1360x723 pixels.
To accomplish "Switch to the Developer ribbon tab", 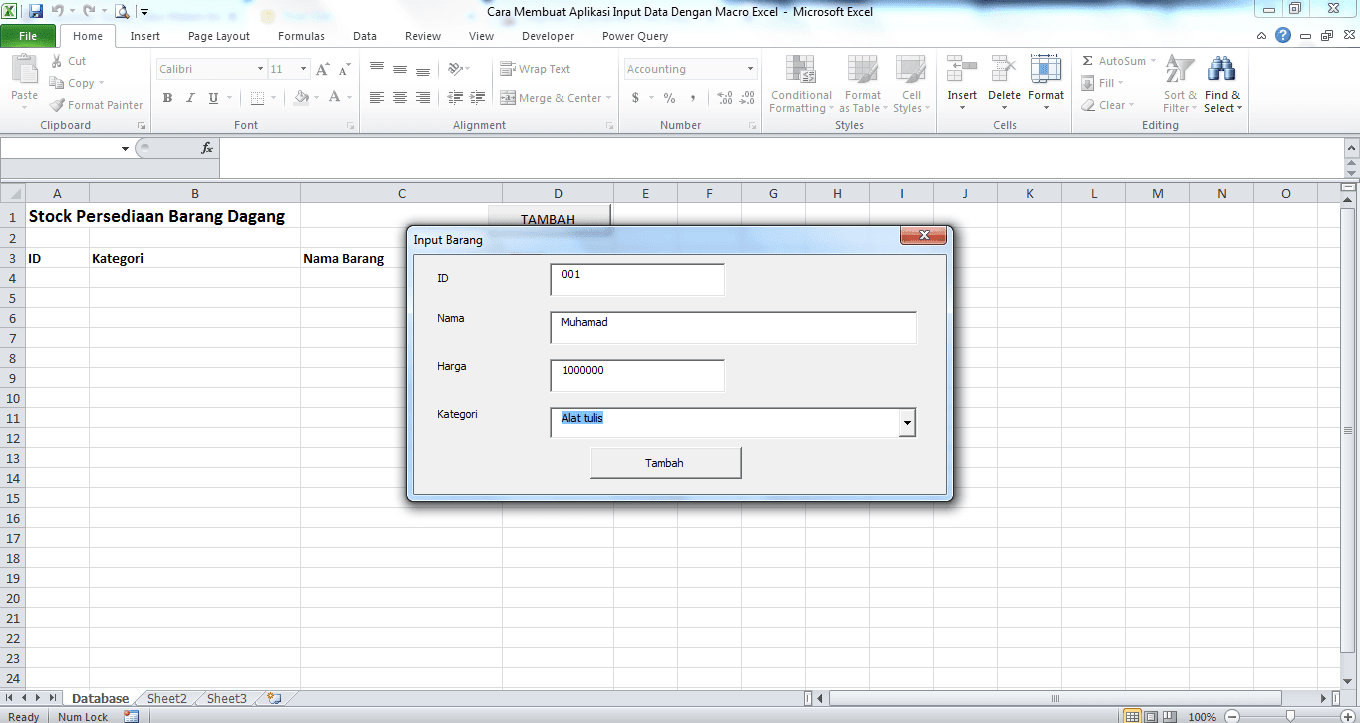I will tap(547, 35).
